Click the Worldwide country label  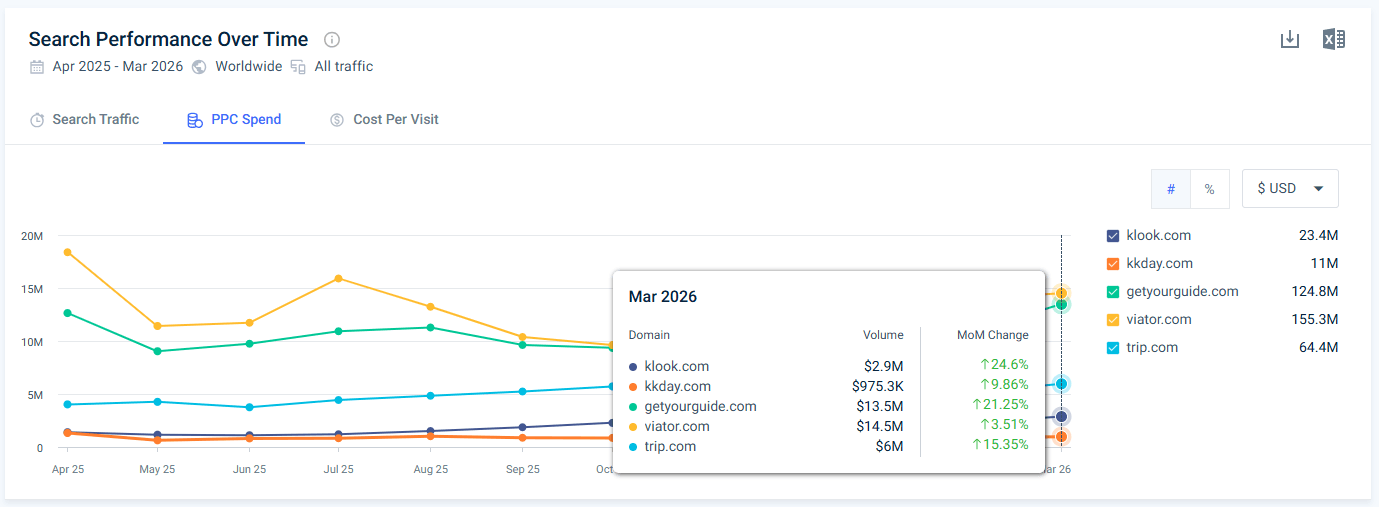(249, 67)
